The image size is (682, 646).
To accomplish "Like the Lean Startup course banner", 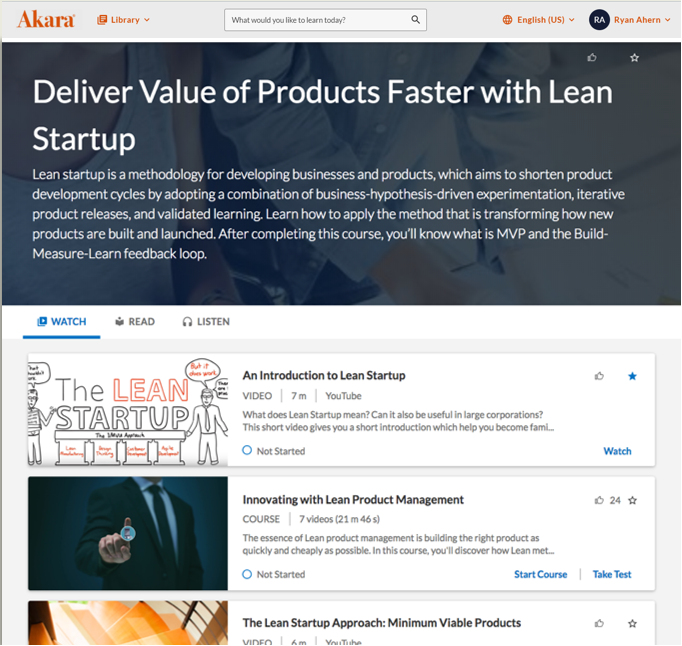I will 592,57.
